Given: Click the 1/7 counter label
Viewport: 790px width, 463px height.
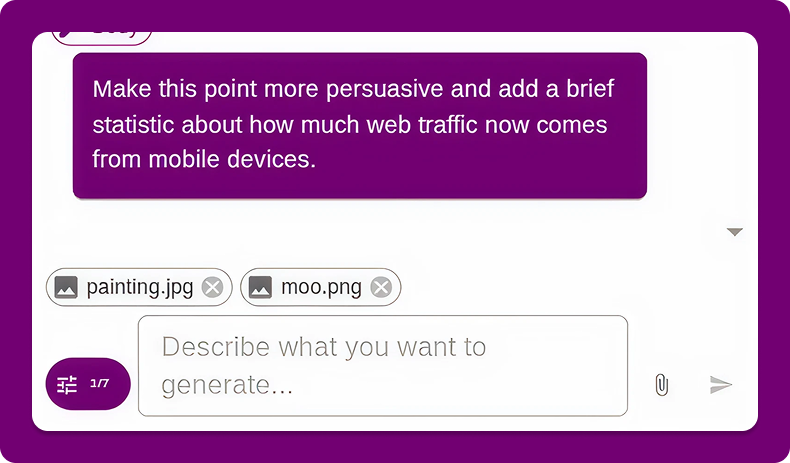Looking at the screenshot, I should pyautogui.click(x=99, y=383).
